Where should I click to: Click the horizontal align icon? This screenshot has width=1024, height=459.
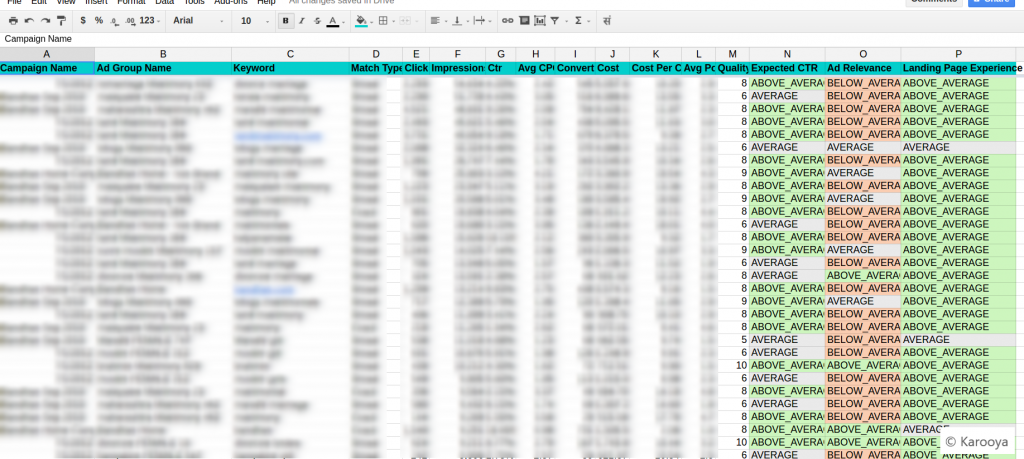point(436,21)
